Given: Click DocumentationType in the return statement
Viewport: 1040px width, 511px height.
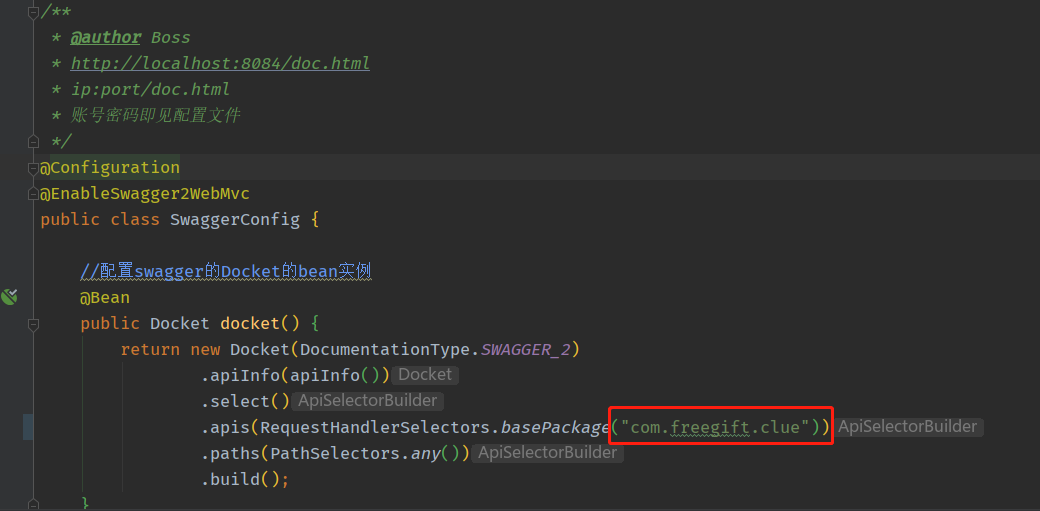Looking at the screenshot, I should 385,349.
